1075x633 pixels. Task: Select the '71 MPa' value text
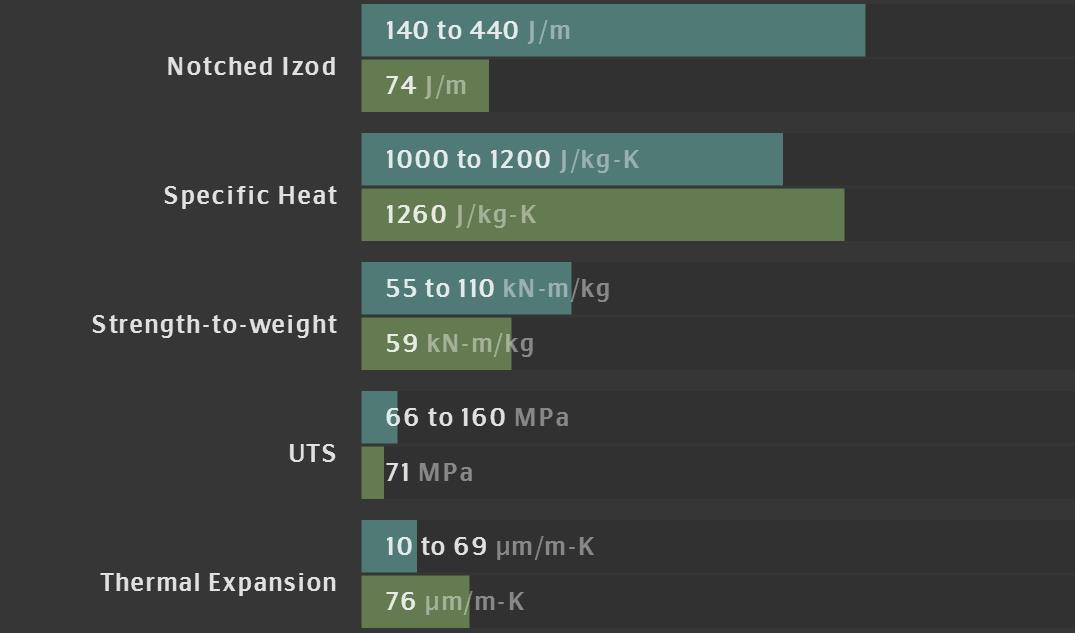pyautogui.click(x=430, y=473)
